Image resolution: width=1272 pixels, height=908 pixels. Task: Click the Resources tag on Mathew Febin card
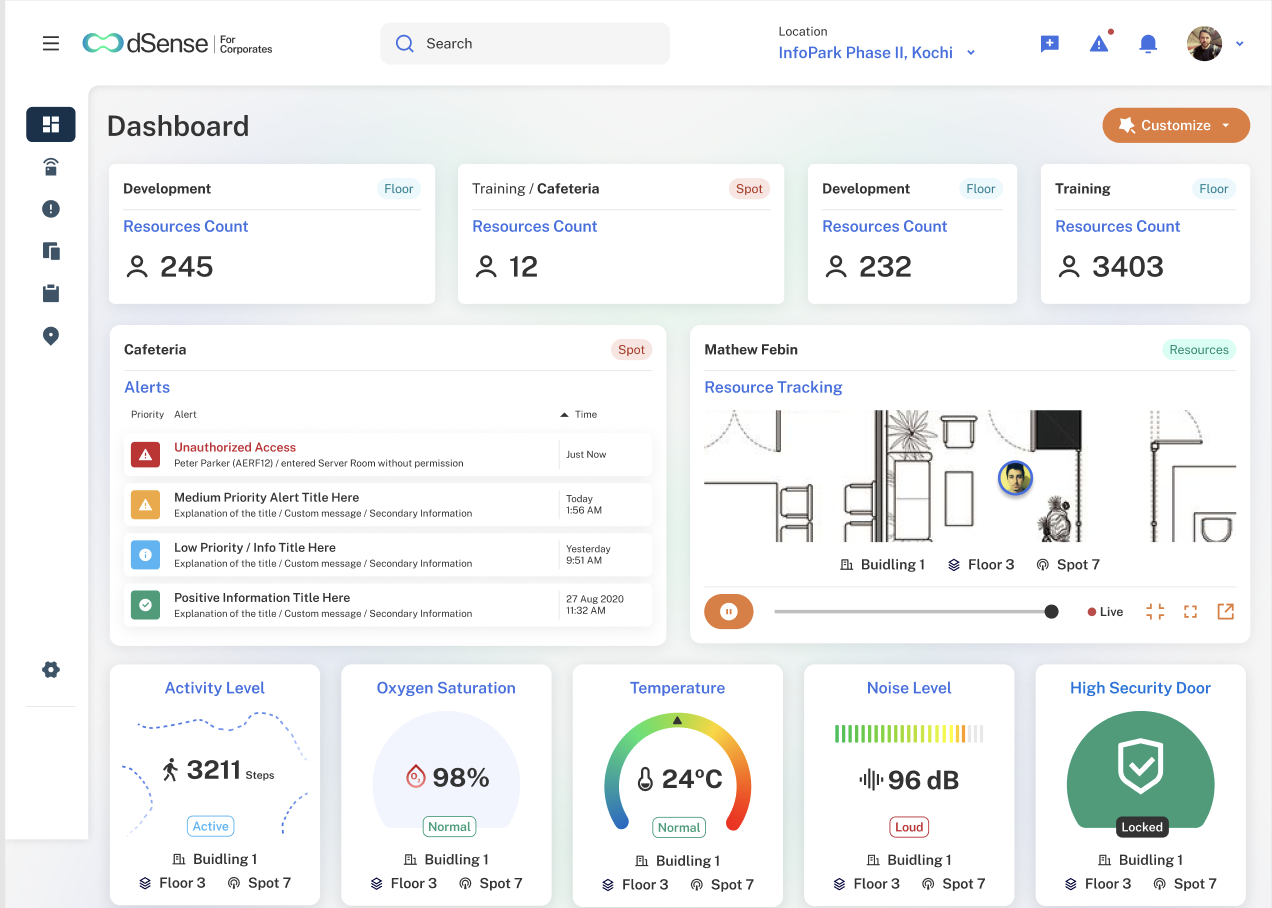(x=1199, y=350)
